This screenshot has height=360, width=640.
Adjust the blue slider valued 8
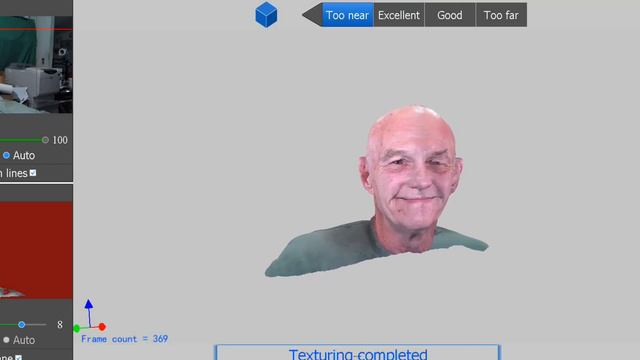[22, 324]
